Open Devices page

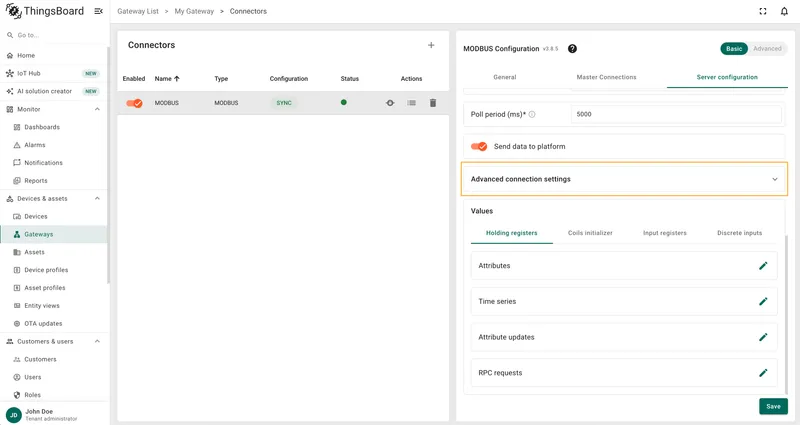tap(54, 216)
